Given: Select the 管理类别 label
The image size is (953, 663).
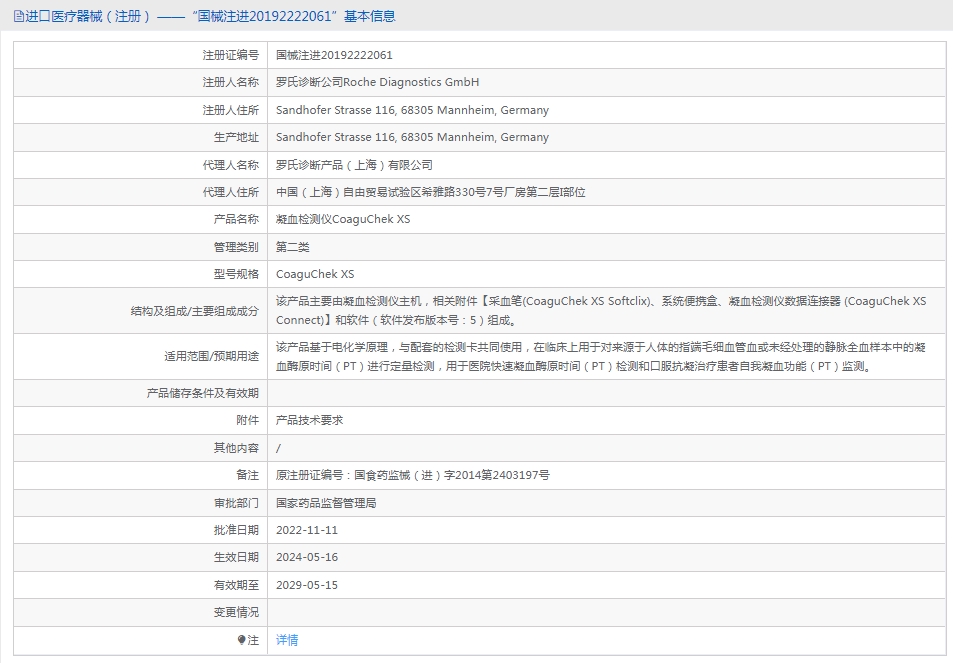Looking at the screenshot, I should [236, 247].
